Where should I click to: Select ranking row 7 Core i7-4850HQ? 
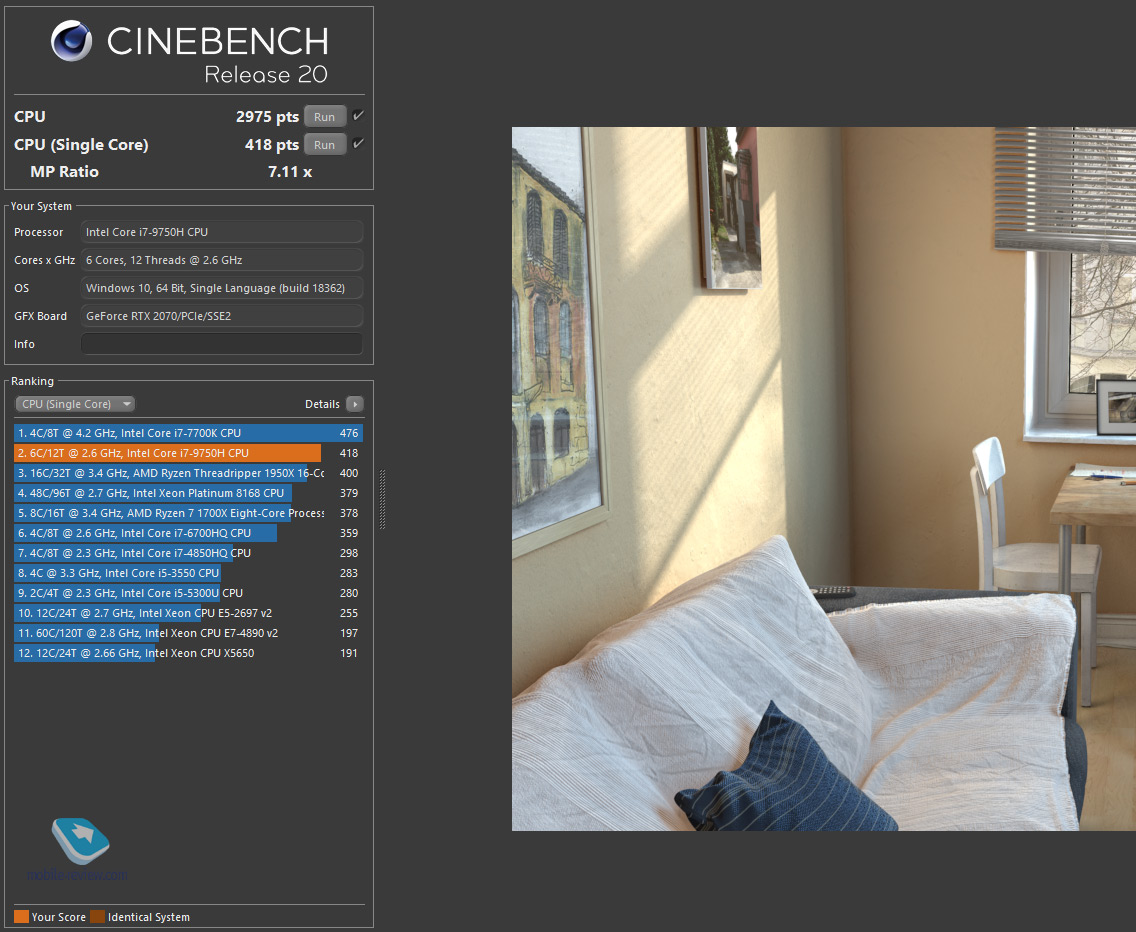(x=188, y=553)
